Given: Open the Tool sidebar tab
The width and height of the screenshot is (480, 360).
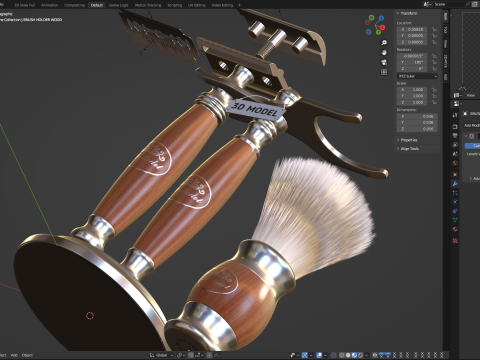Looking at the screenshot, I should click(445, 30).
